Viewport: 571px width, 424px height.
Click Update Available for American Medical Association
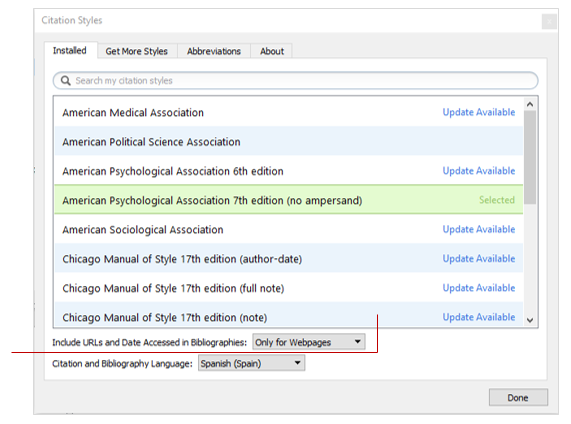click(479, 112)
